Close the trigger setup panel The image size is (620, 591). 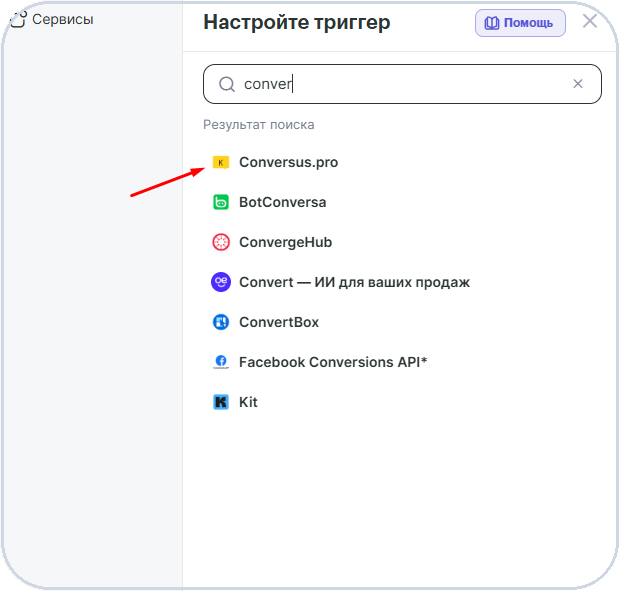point(590,21)
